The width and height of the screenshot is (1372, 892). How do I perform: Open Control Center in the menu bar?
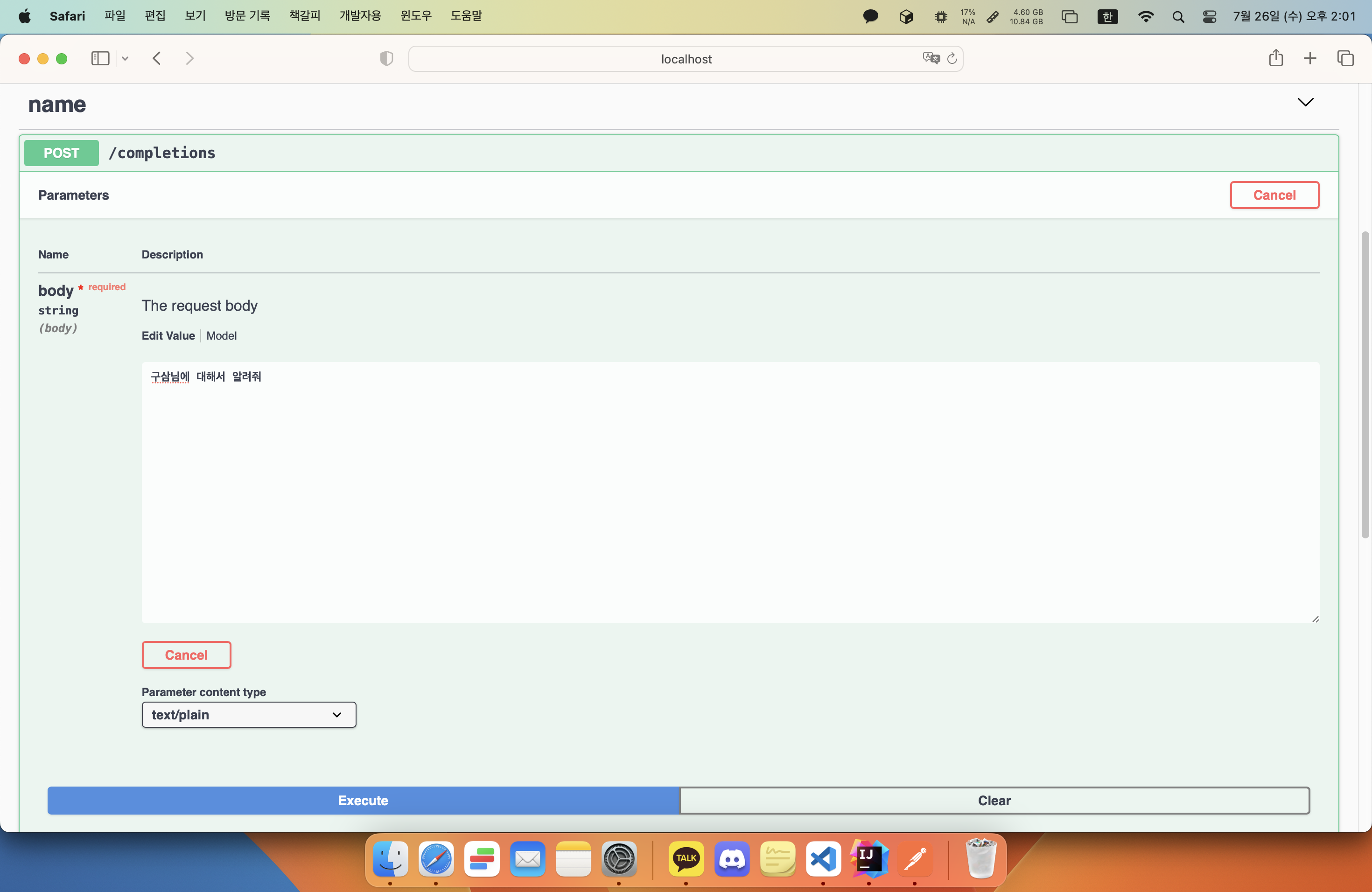1210,17
